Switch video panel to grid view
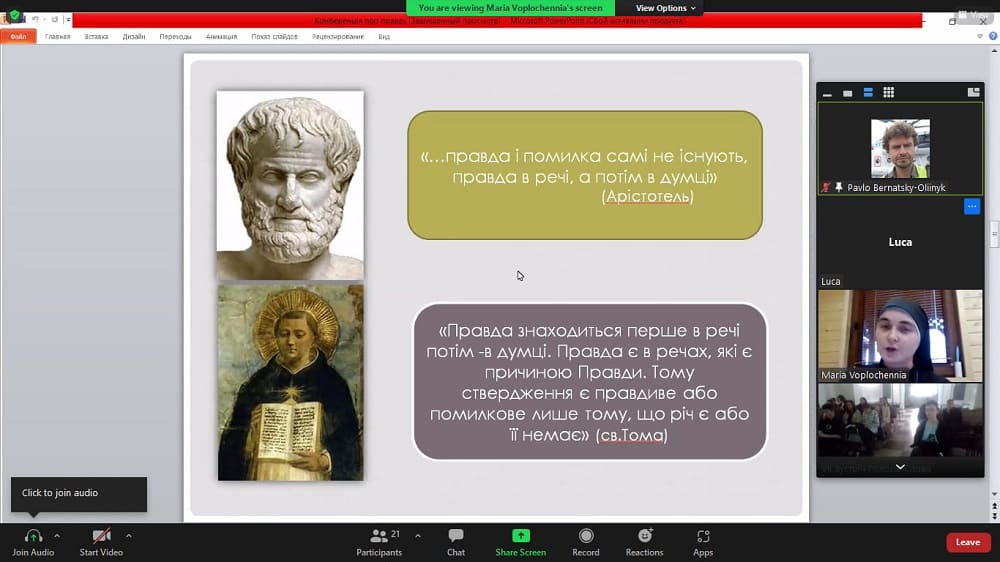Viewport: 1000px width, 562px height. 888,93
